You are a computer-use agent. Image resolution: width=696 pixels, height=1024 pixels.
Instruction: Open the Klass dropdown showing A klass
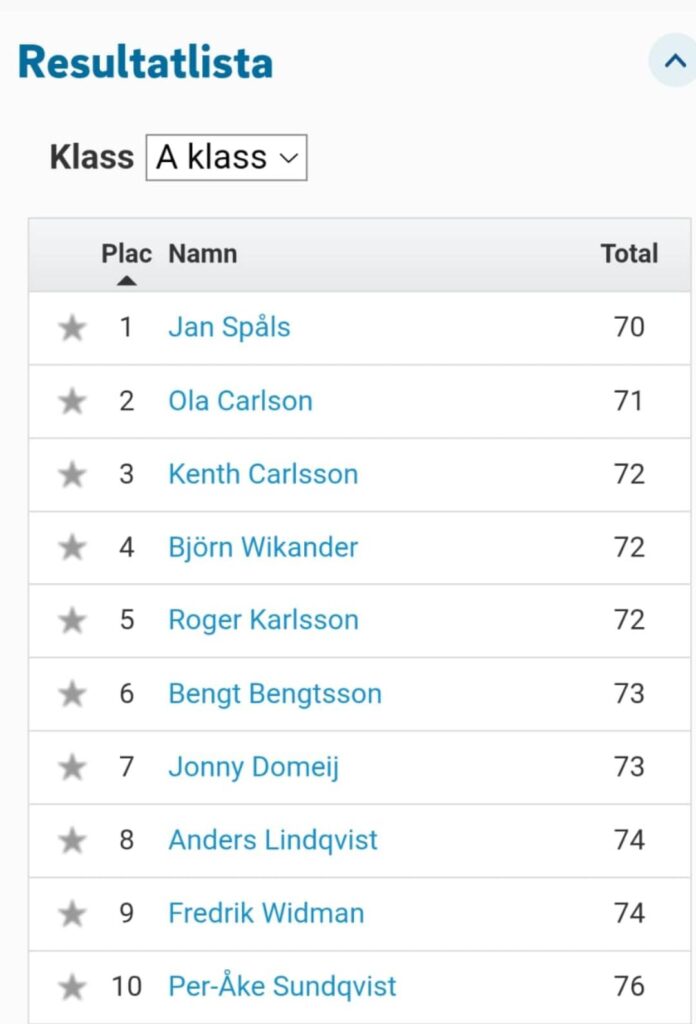(x=227, y=157)
